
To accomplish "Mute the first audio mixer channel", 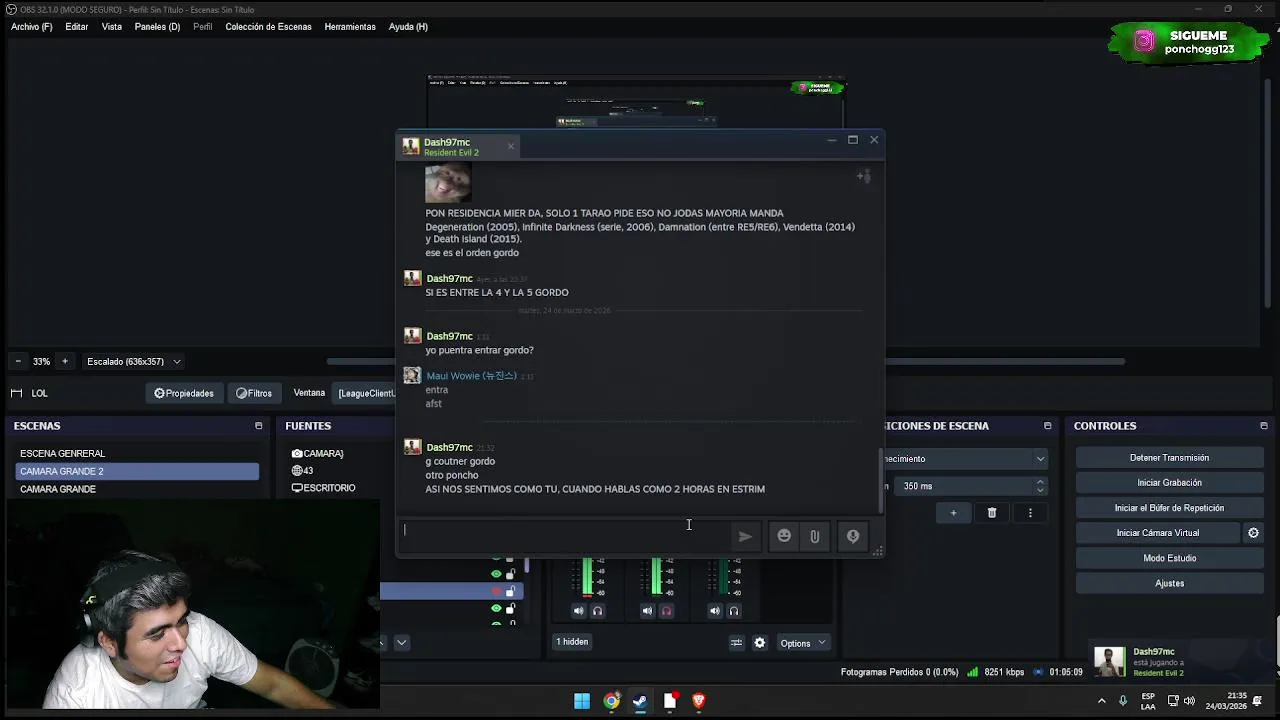I will click(x=578, y=611).
